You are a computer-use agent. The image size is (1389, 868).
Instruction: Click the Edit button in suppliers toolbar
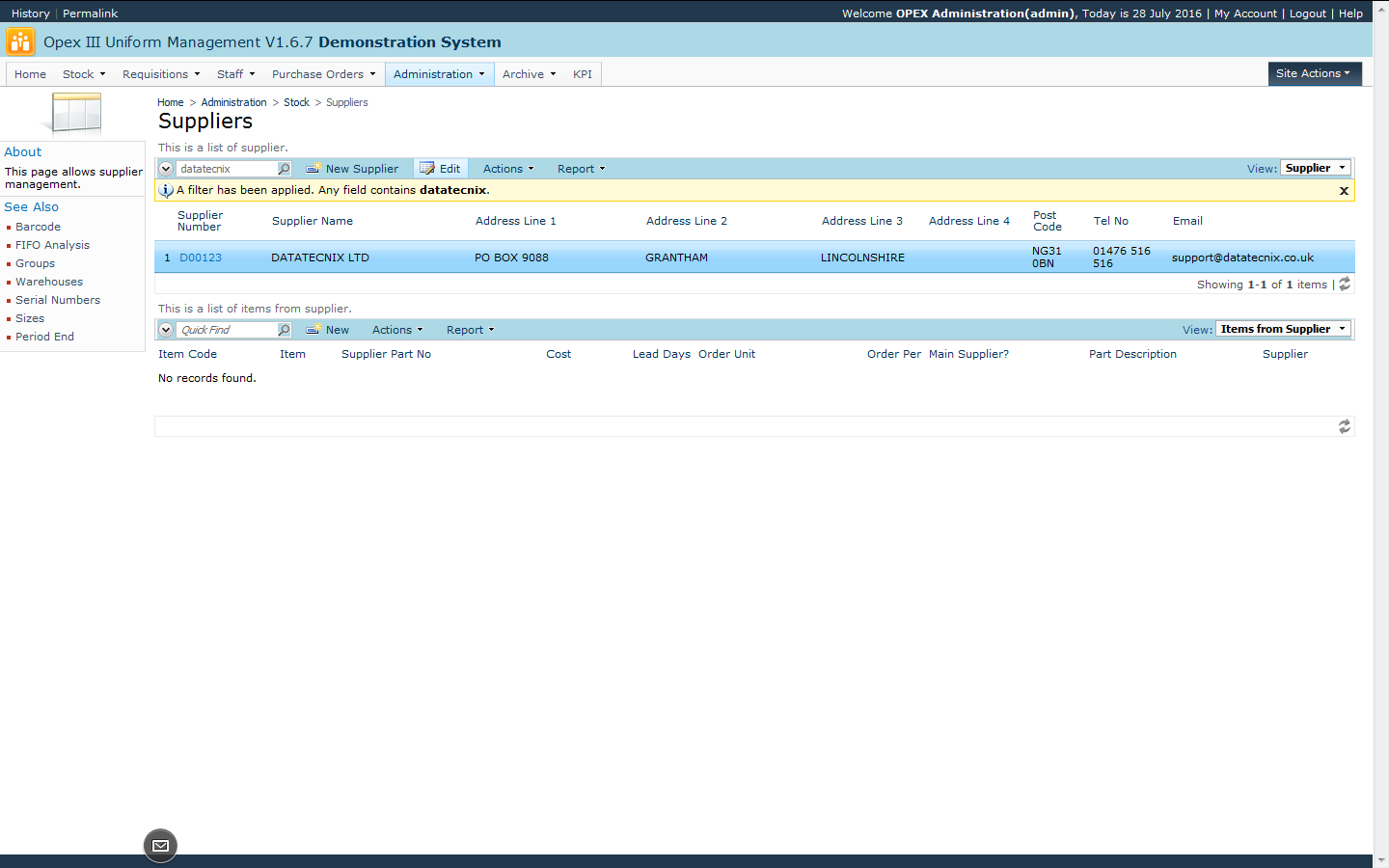(440, 169)
